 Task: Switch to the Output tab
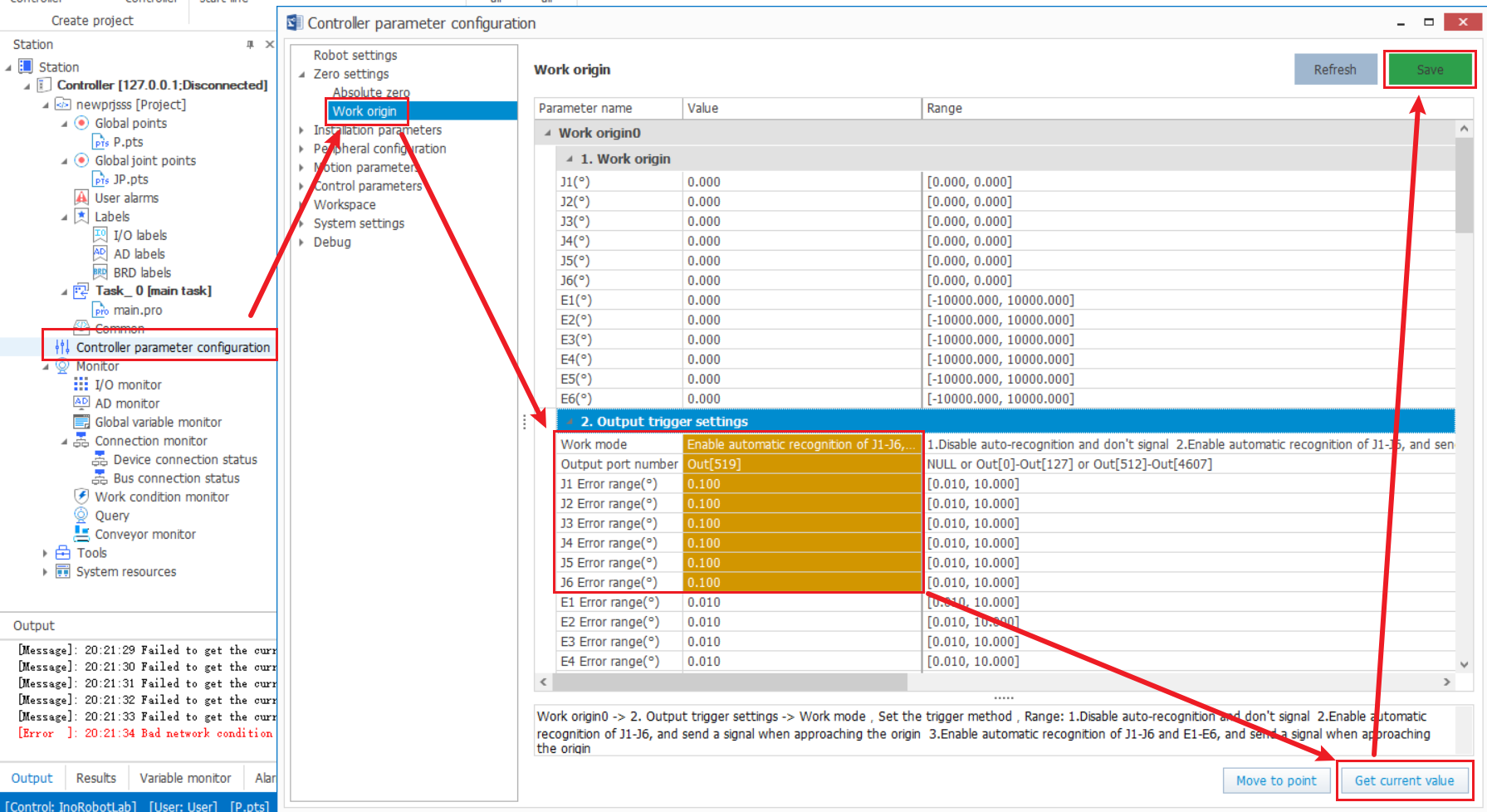(32, 778)
